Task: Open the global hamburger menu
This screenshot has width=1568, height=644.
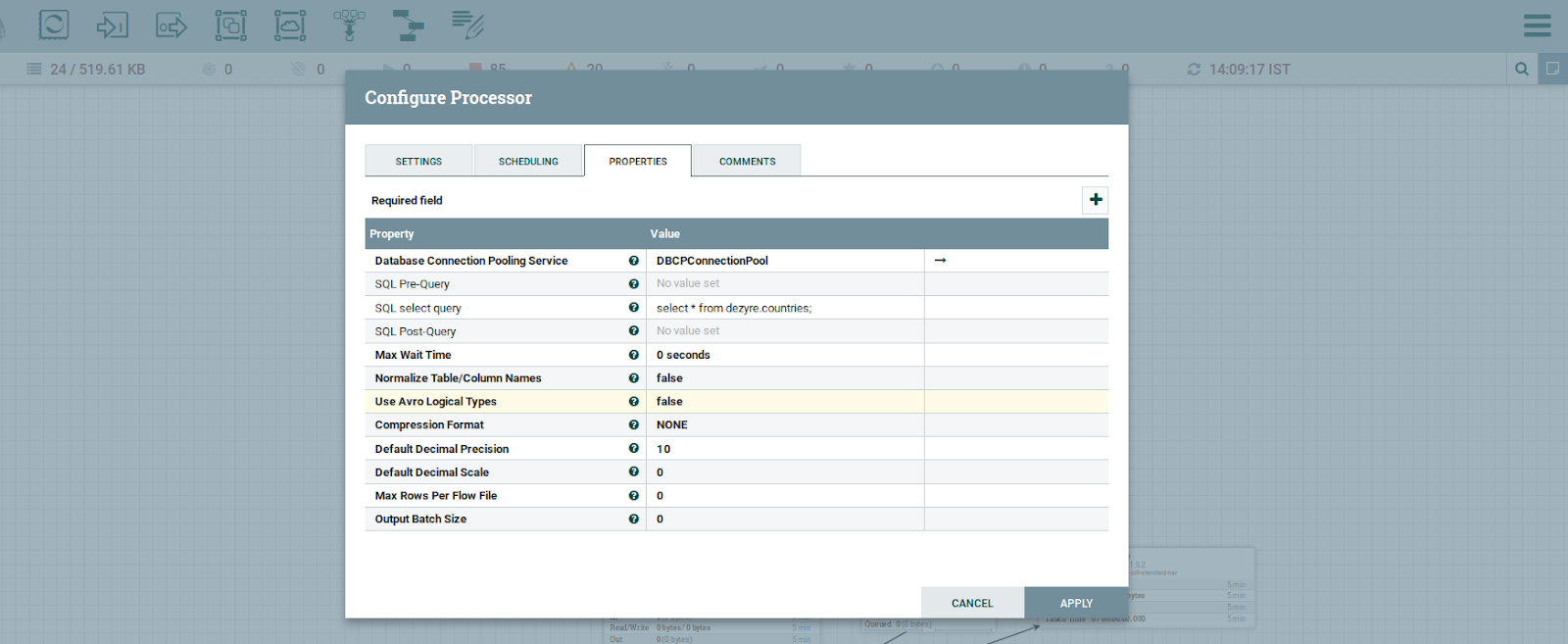Action: pos(1537,25)
